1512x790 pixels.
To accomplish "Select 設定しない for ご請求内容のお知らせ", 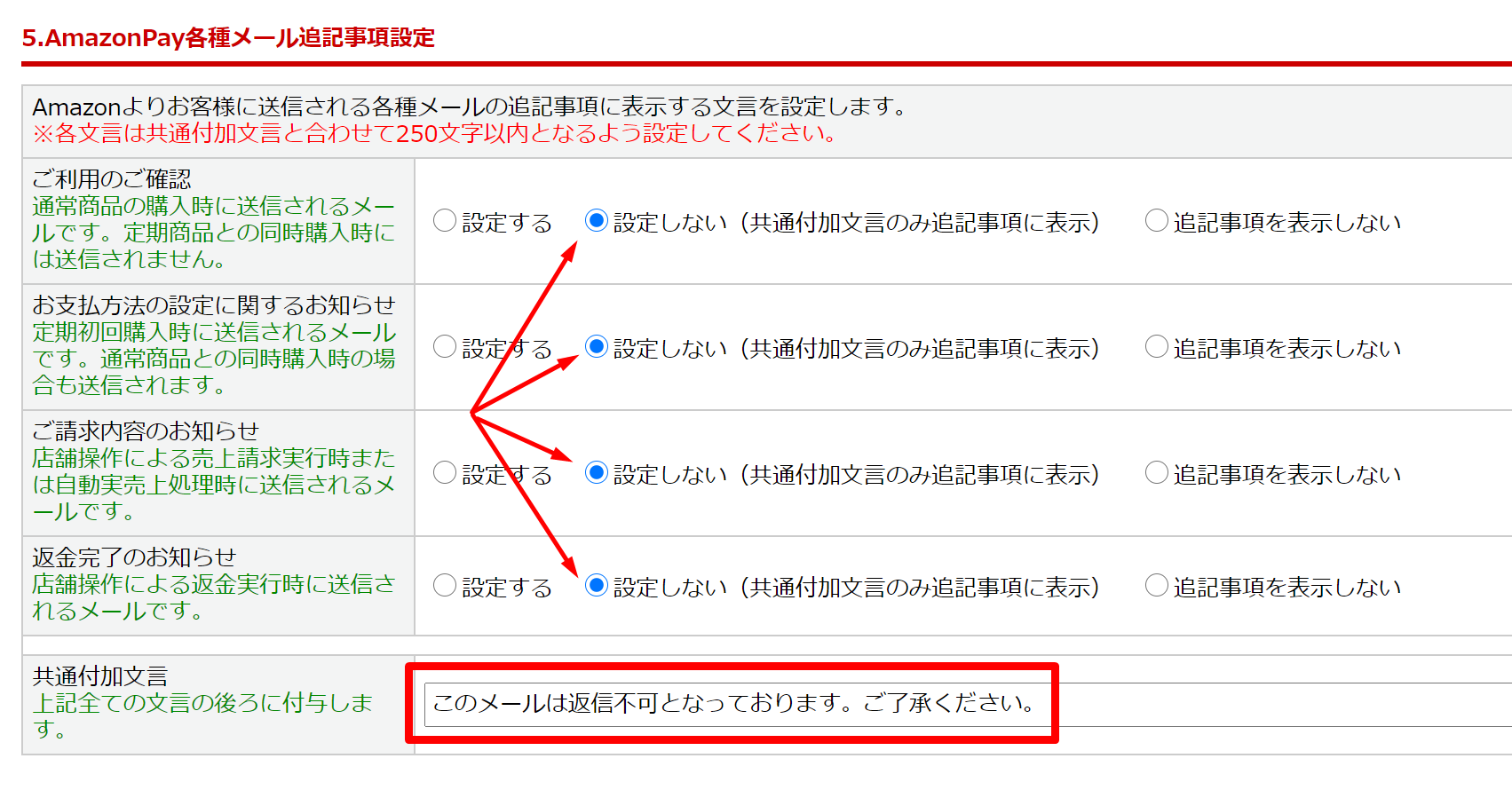I will coord(597,473).
